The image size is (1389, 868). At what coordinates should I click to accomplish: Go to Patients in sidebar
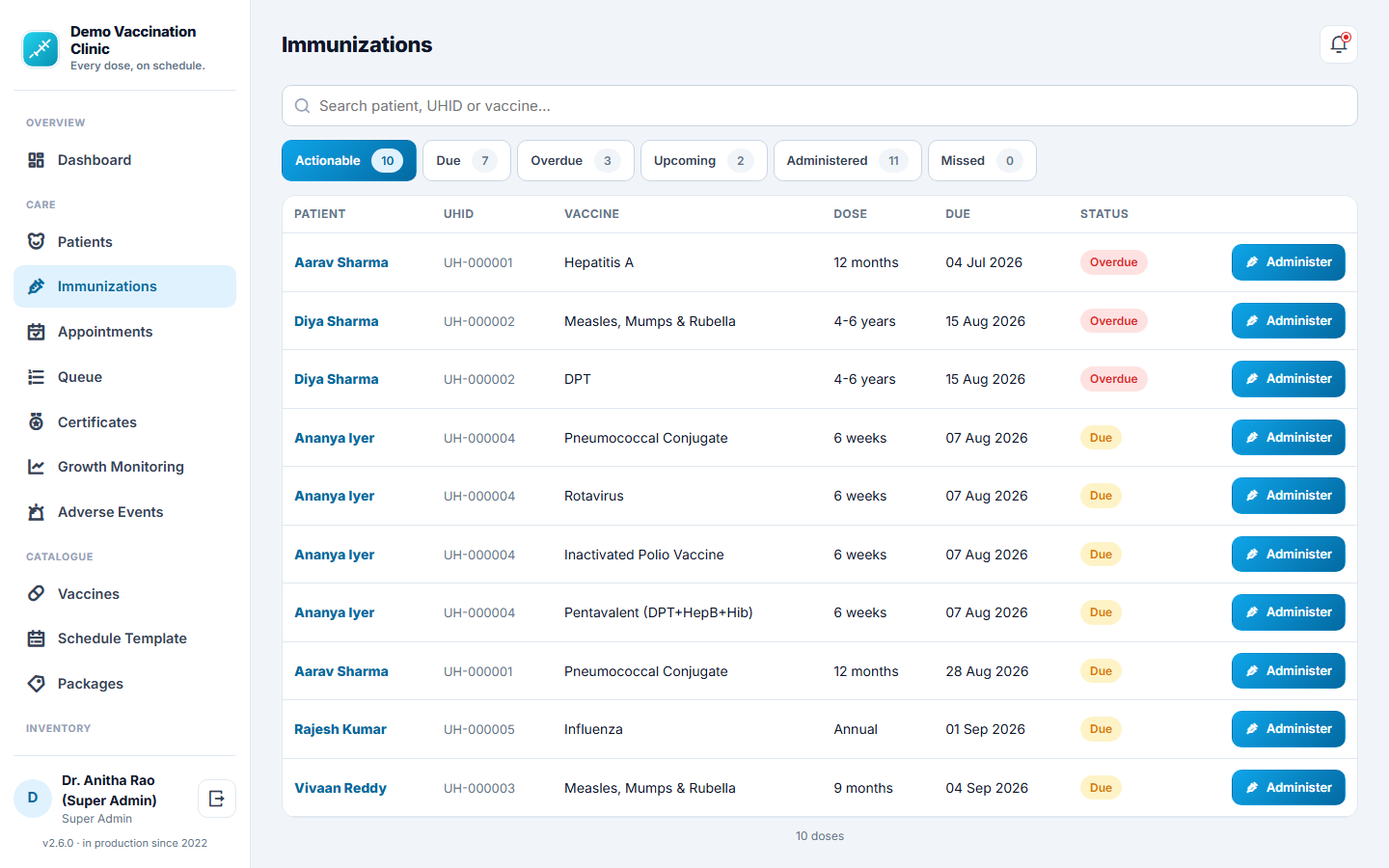point(124,242)
